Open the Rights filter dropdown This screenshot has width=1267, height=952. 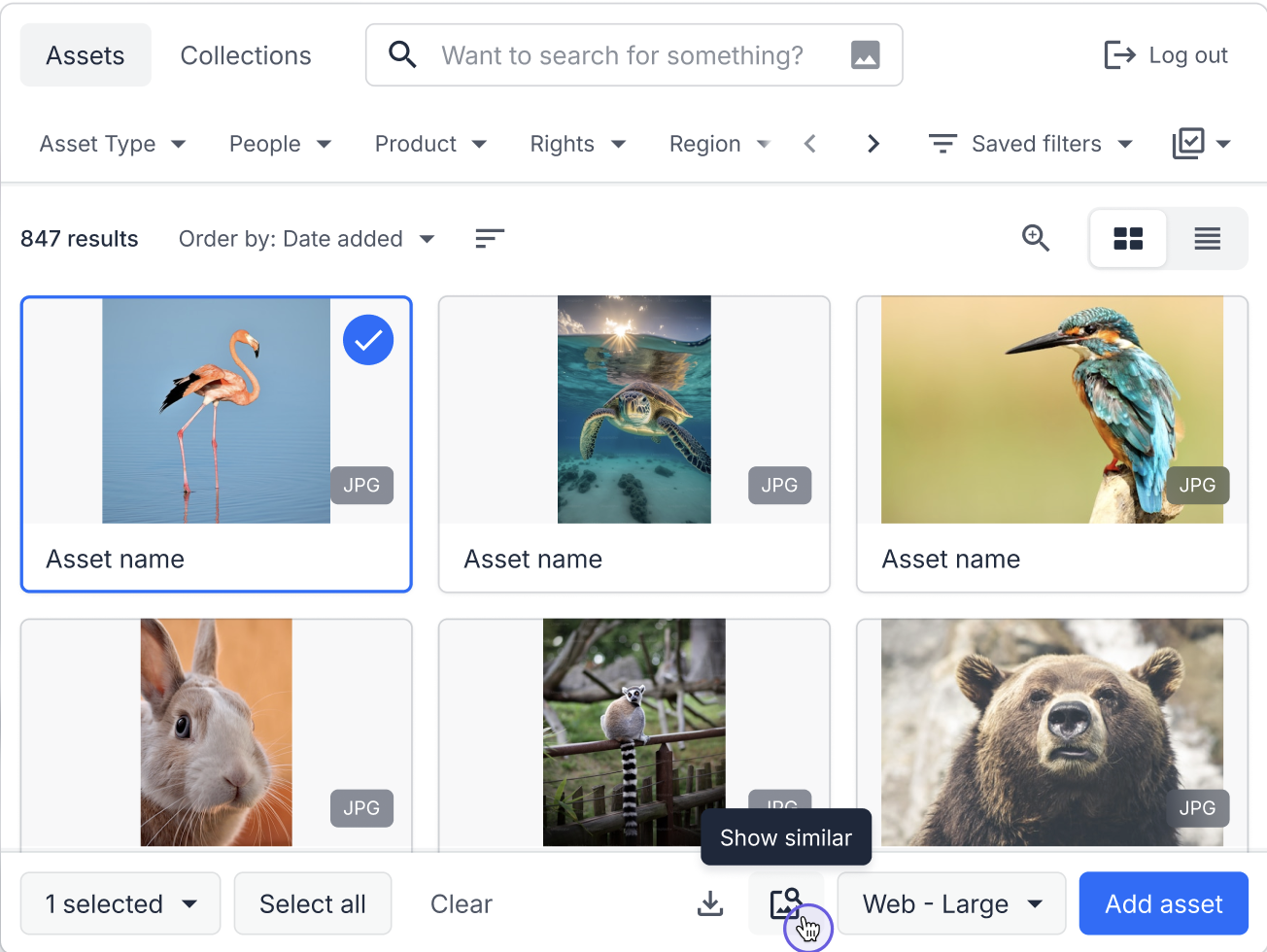pos(578,144)
